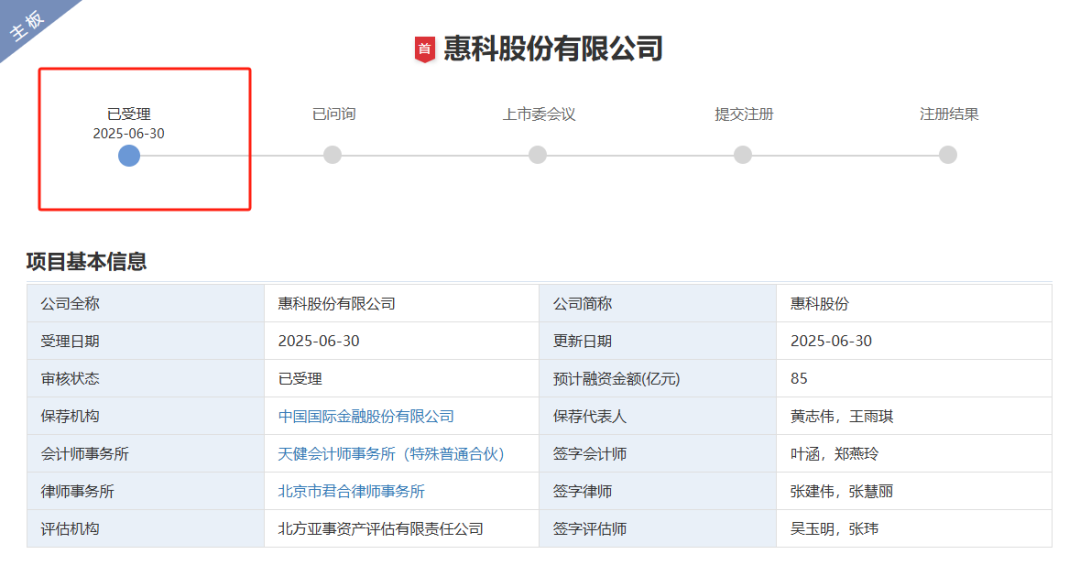This screenshot has width=1080, height=576.
Task: Click the 已受理 stage label
Action: point(129,114)
